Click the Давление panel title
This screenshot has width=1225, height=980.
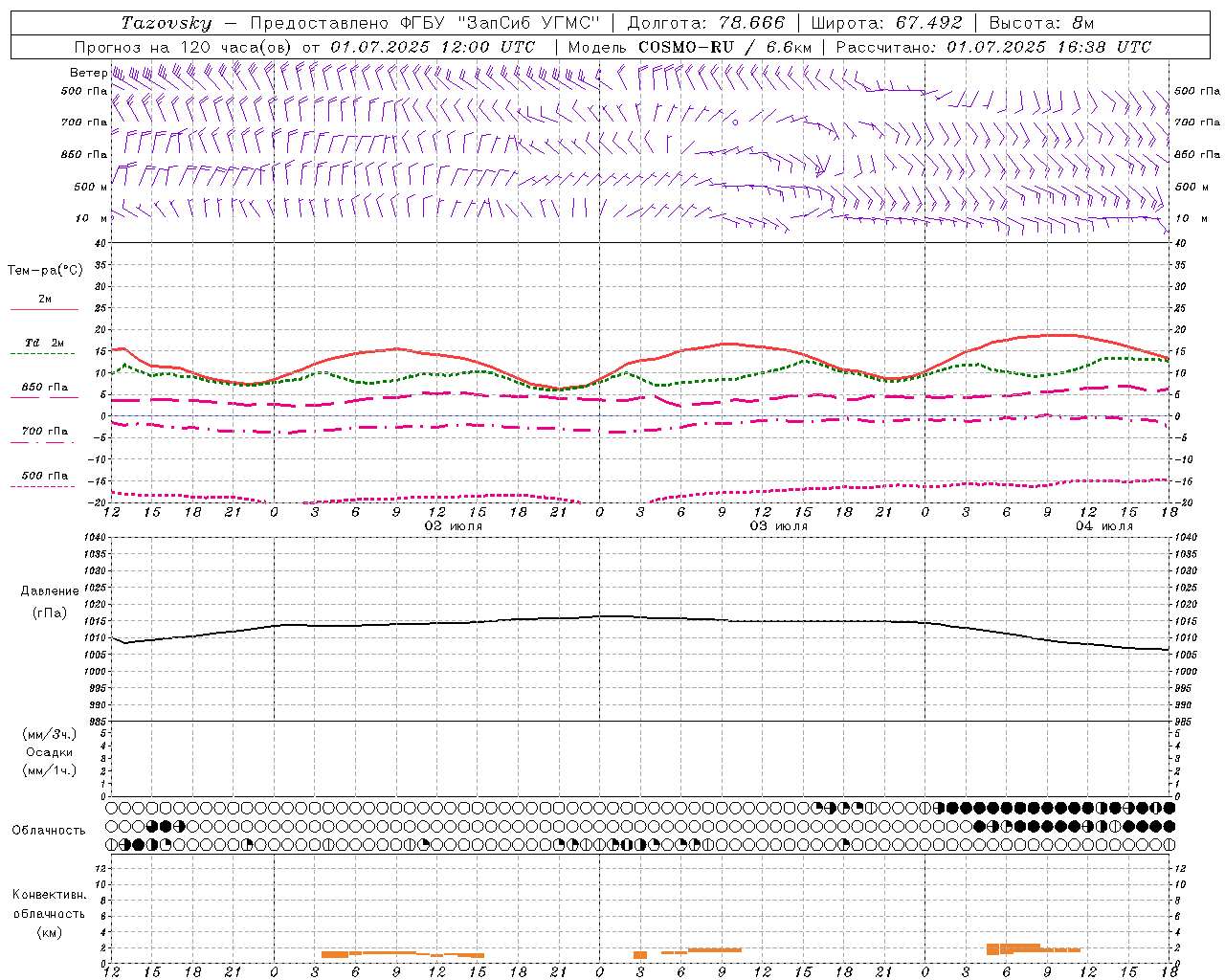click(48, 590)
